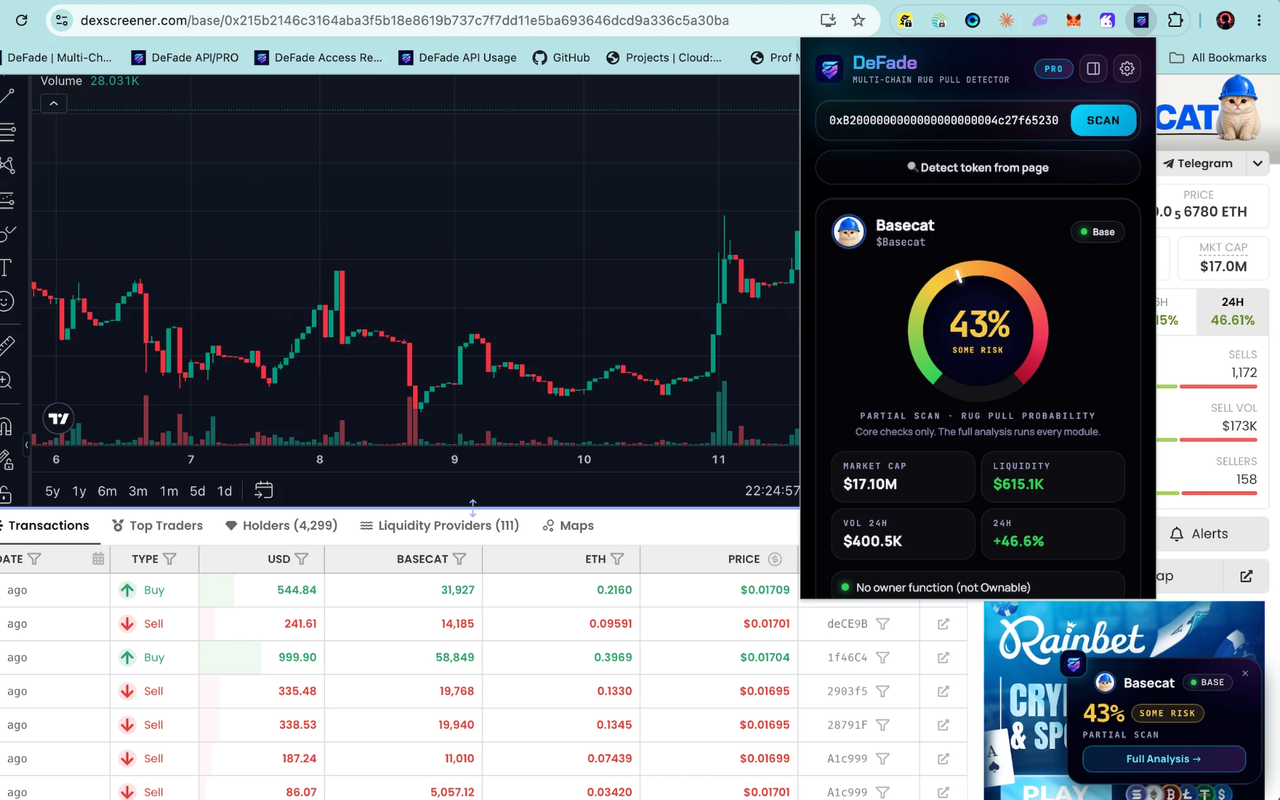Close the floating DeFade Basecat widget
This screenshot has height=800, width=1280.
(x=1245, y=674)
